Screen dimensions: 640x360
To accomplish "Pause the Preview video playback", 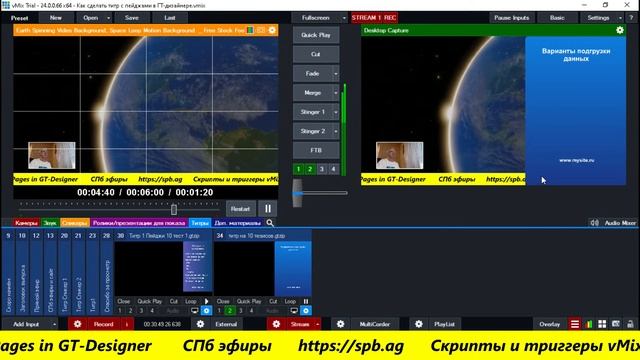I will (x=268, y=209).
